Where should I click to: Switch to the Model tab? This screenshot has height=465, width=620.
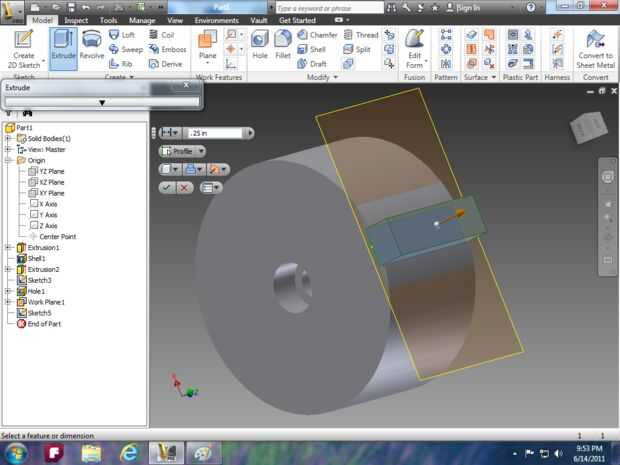[x=42, y=20]
